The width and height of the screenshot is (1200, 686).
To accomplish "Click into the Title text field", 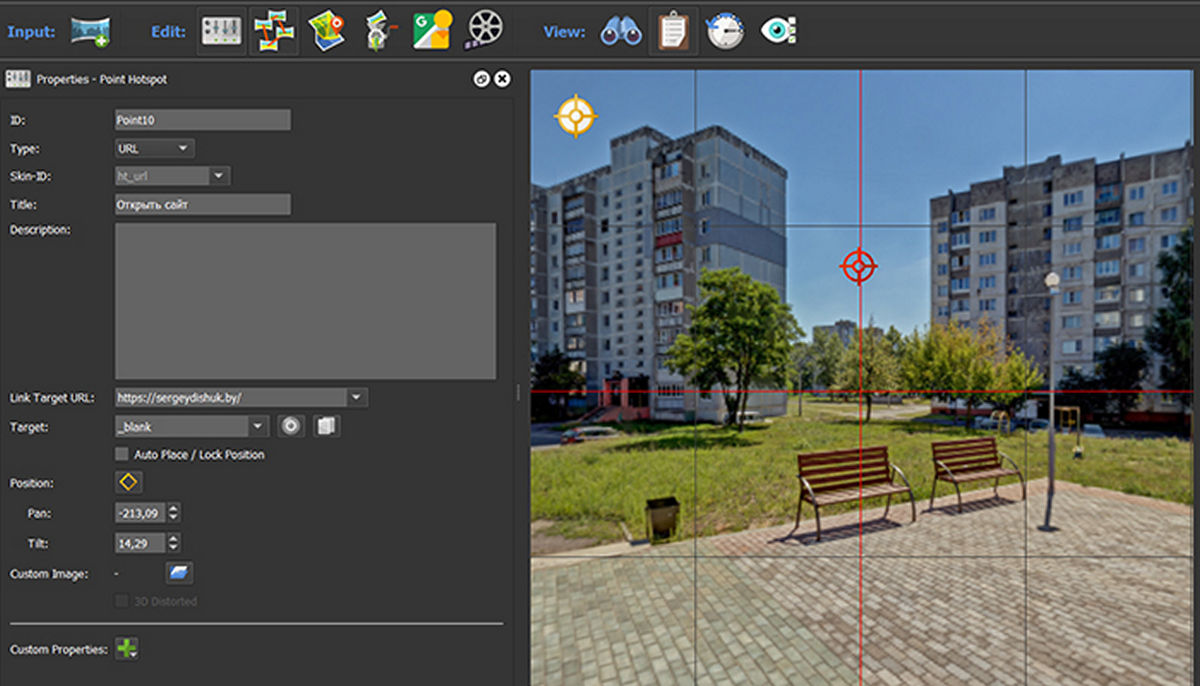I will coord(203,204).
